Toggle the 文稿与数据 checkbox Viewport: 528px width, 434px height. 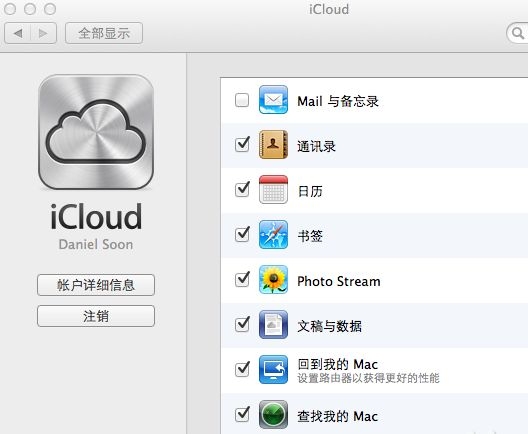tap(242, 324)
